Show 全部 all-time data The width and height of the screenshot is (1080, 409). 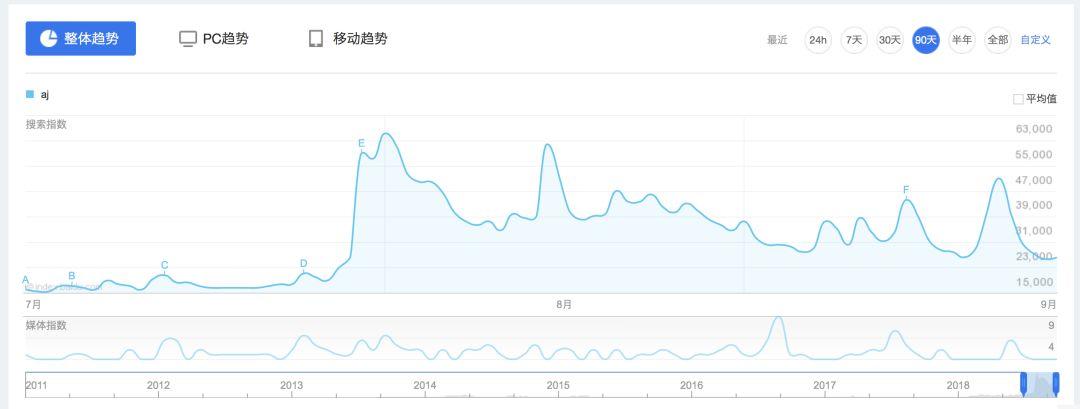(x=997, y=40)
